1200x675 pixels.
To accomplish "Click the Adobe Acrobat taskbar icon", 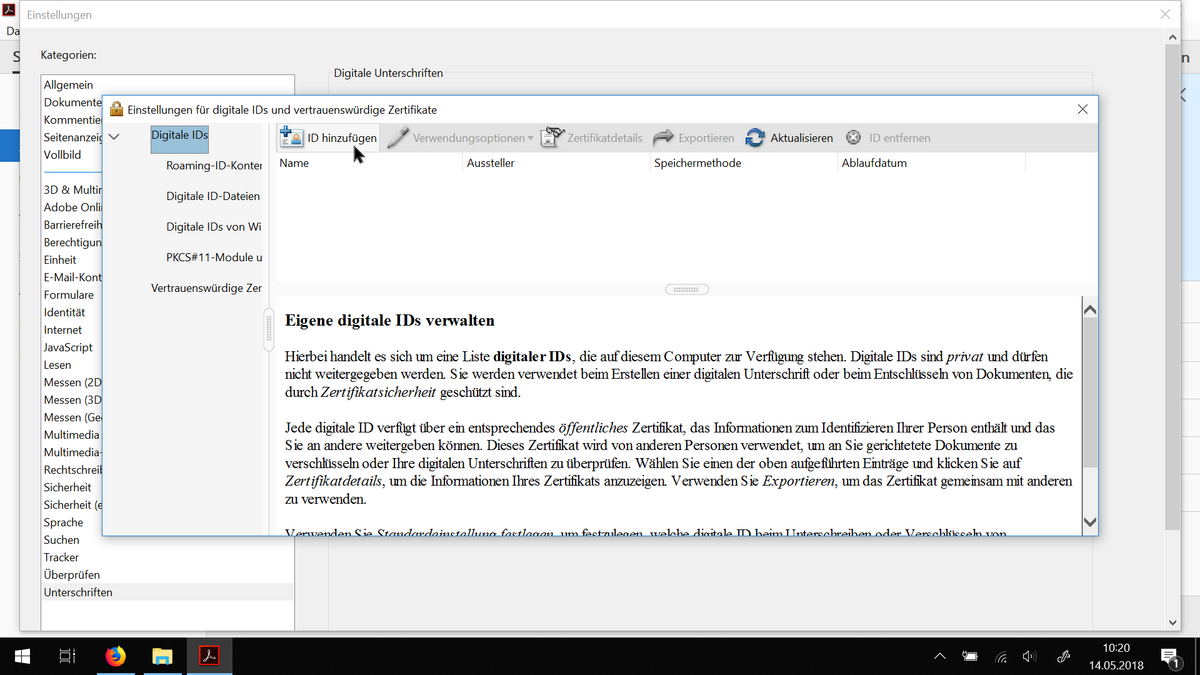I will [x=209, y=656].
